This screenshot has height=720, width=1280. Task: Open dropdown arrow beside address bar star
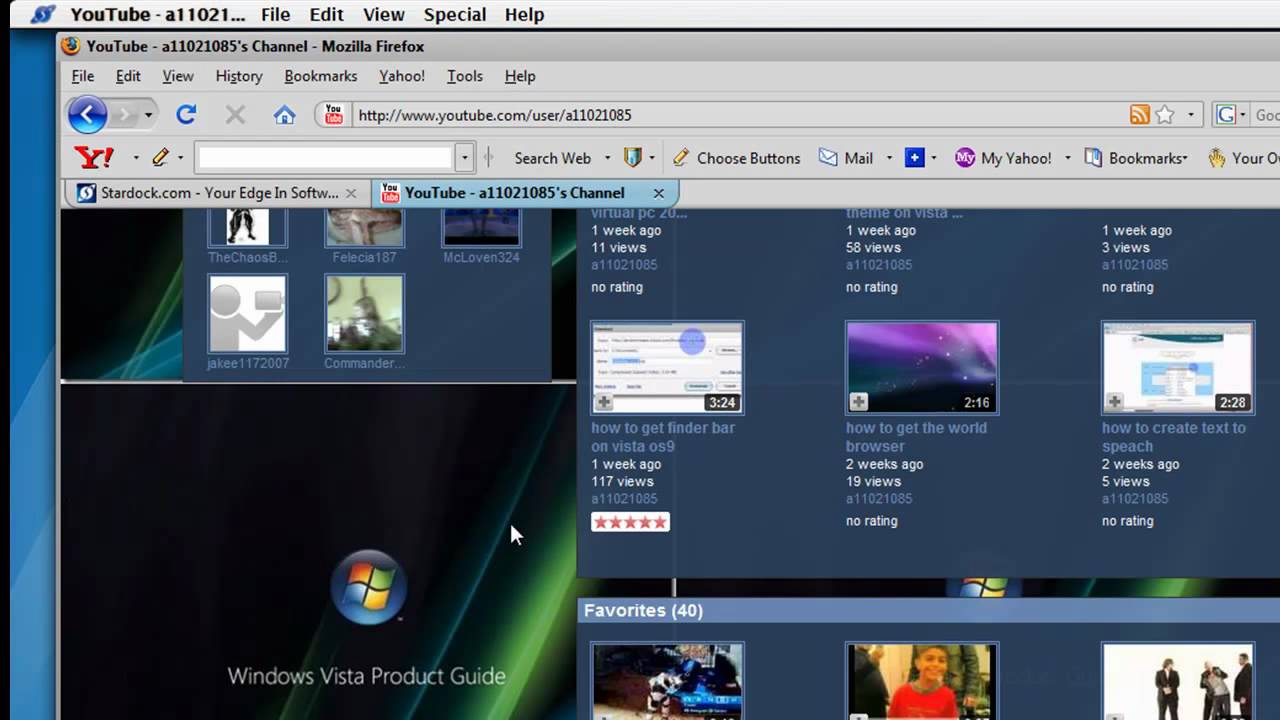click(x=1190, y=115)
